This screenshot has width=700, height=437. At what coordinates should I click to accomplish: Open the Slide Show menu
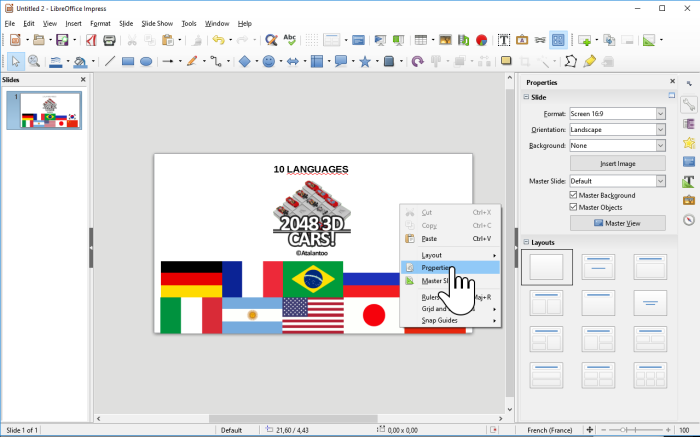pos(157,24)
